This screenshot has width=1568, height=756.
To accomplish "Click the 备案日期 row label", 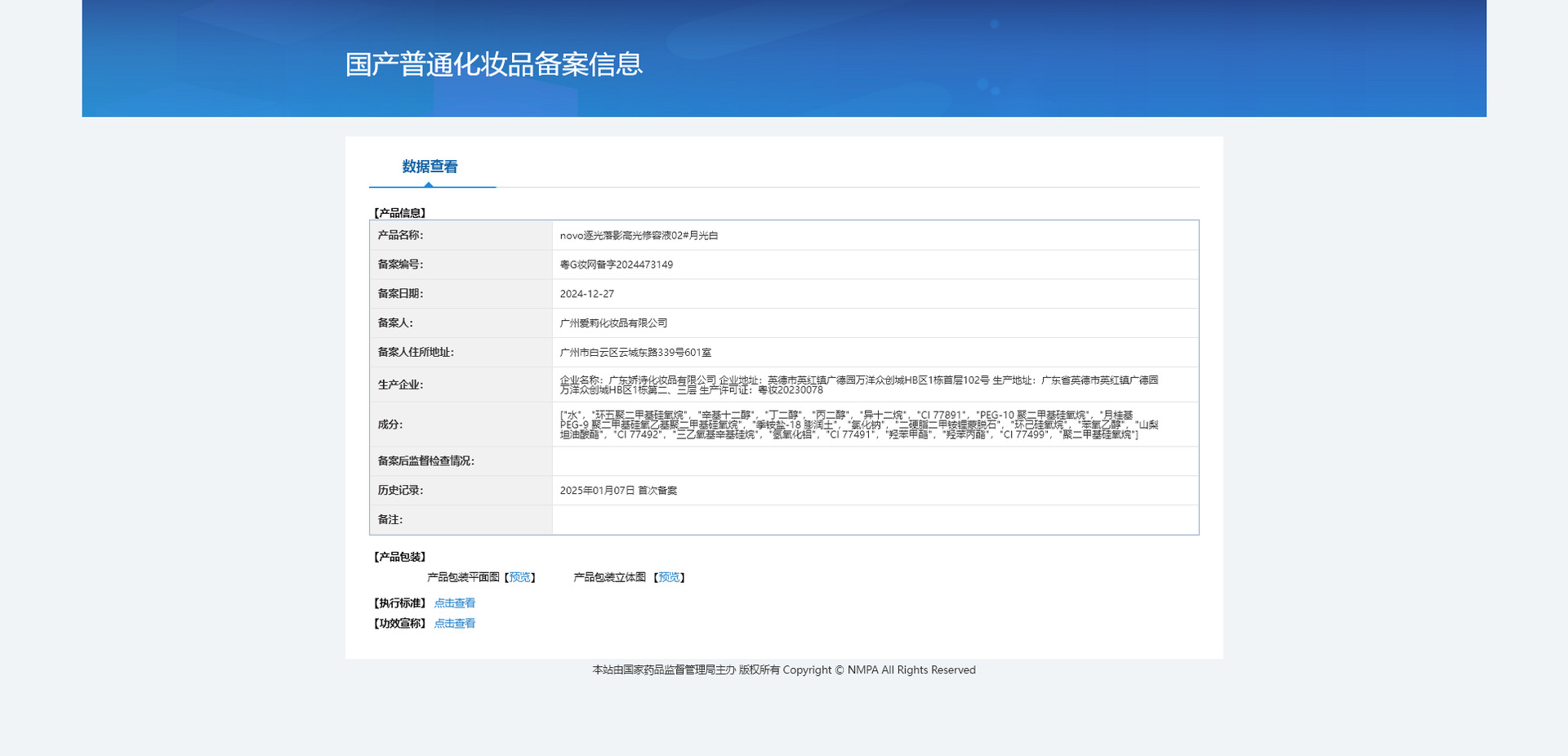I will point(400,294).
